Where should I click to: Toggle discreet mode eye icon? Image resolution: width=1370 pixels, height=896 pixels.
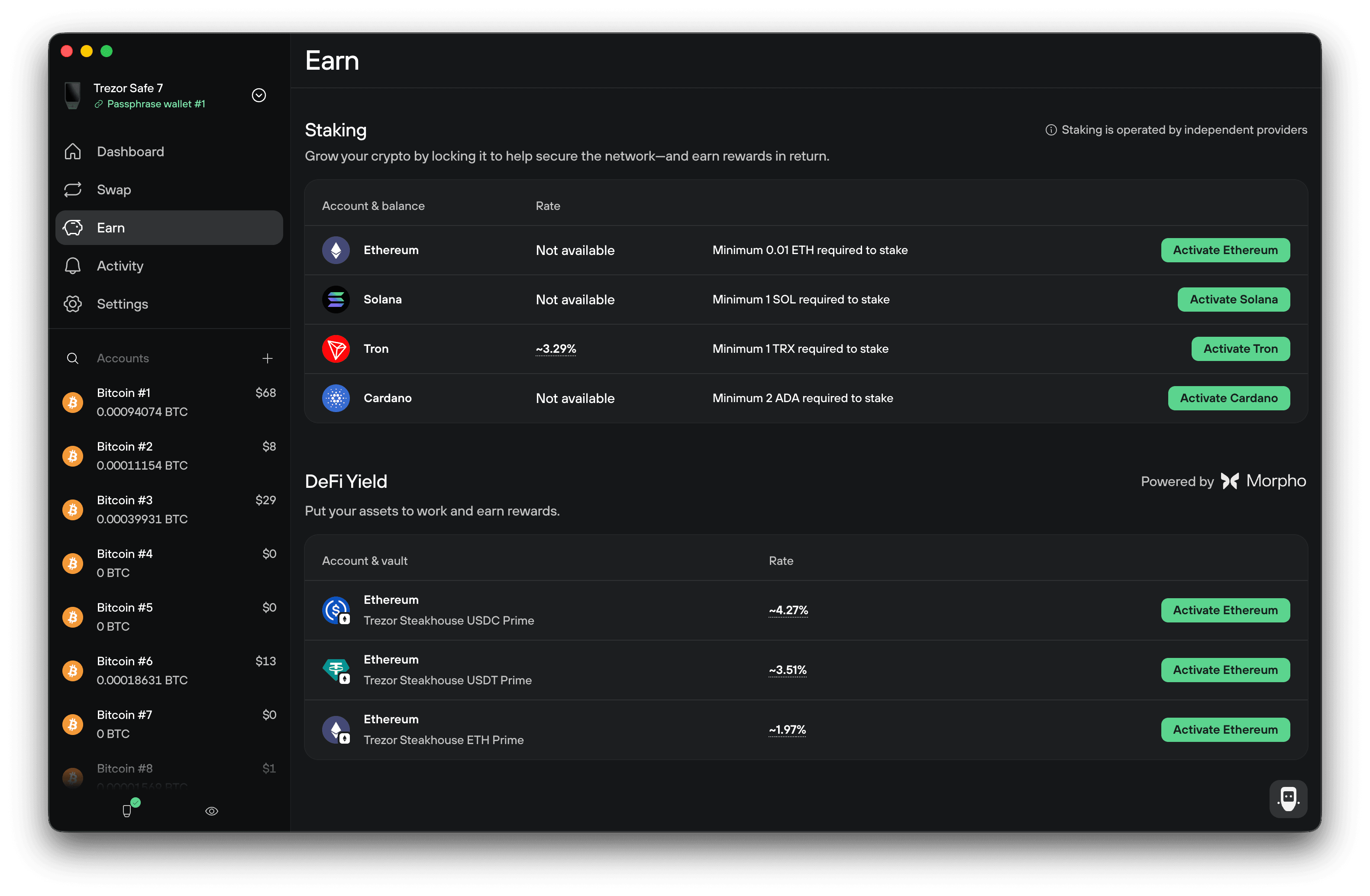coord(212,811)
